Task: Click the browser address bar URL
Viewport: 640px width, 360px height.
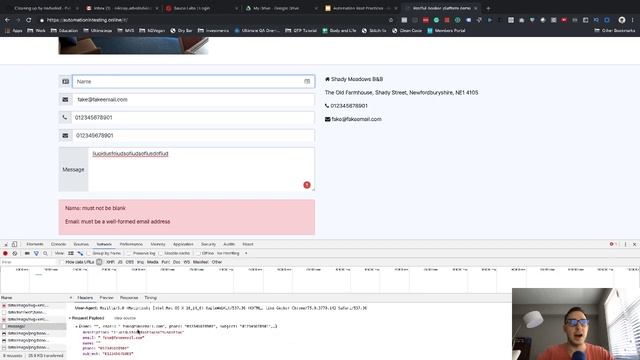Action: [x=87, y=20]
